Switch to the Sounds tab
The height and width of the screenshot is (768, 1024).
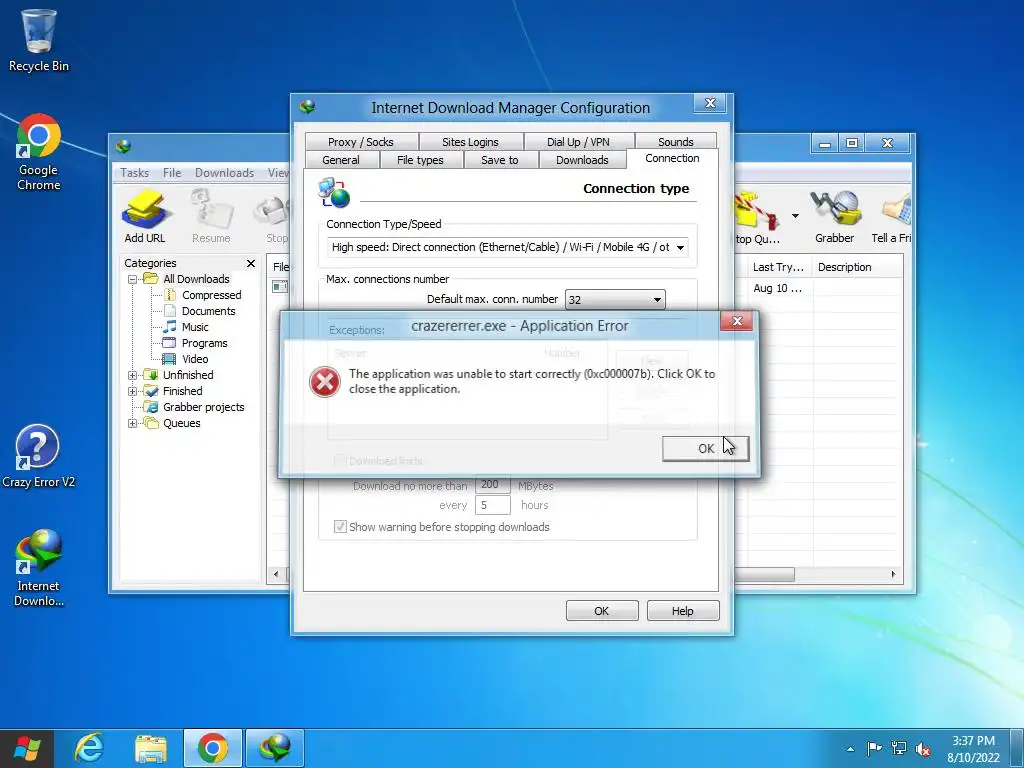click(675, 142)
